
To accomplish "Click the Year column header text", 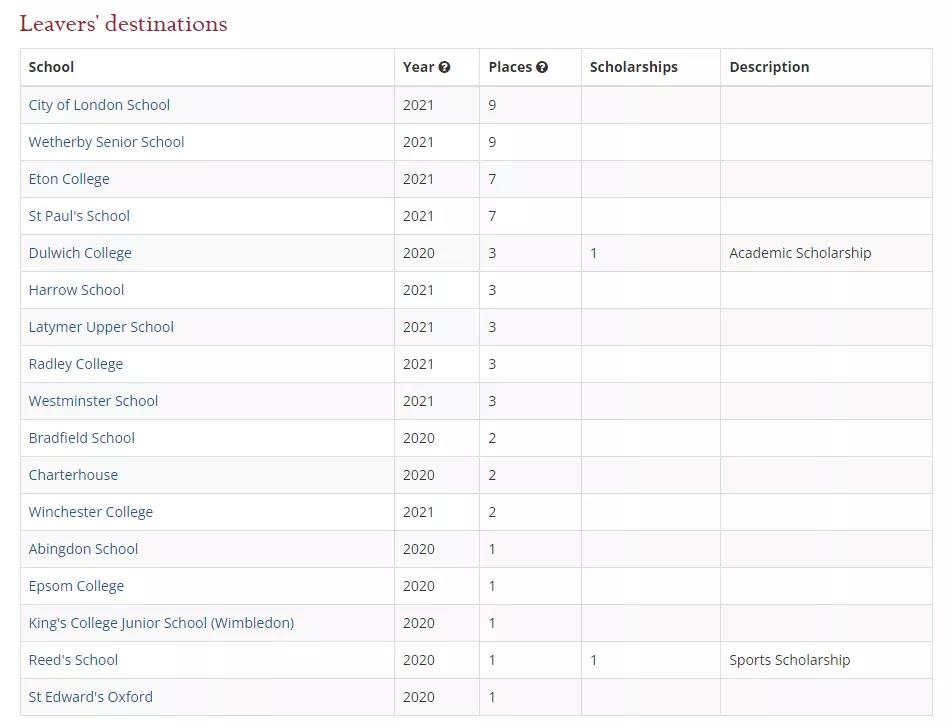I will point(418,67).
